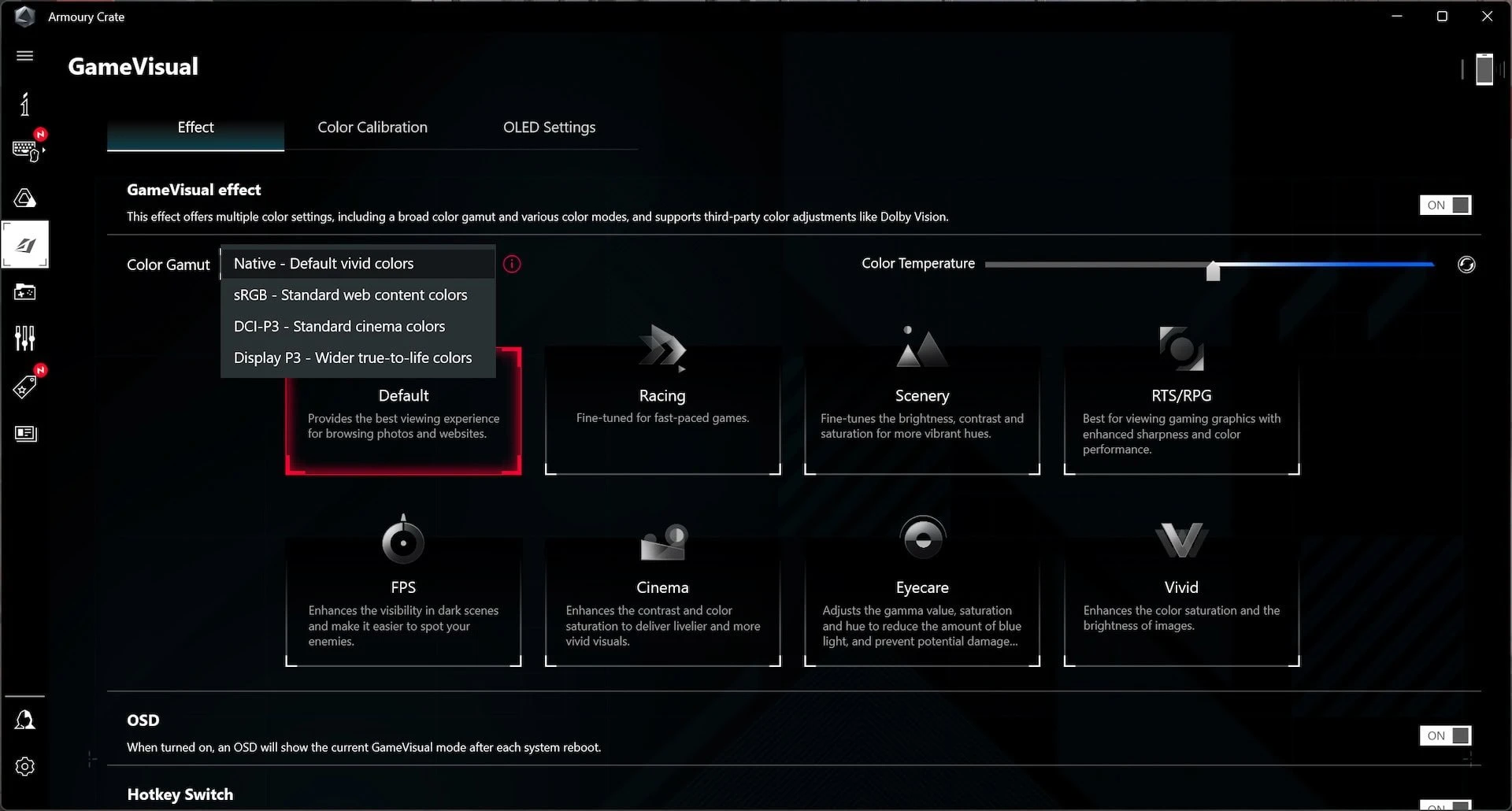Click the OSD heading
This screenshot has width=1512, height=811.
tap(143, 720)
